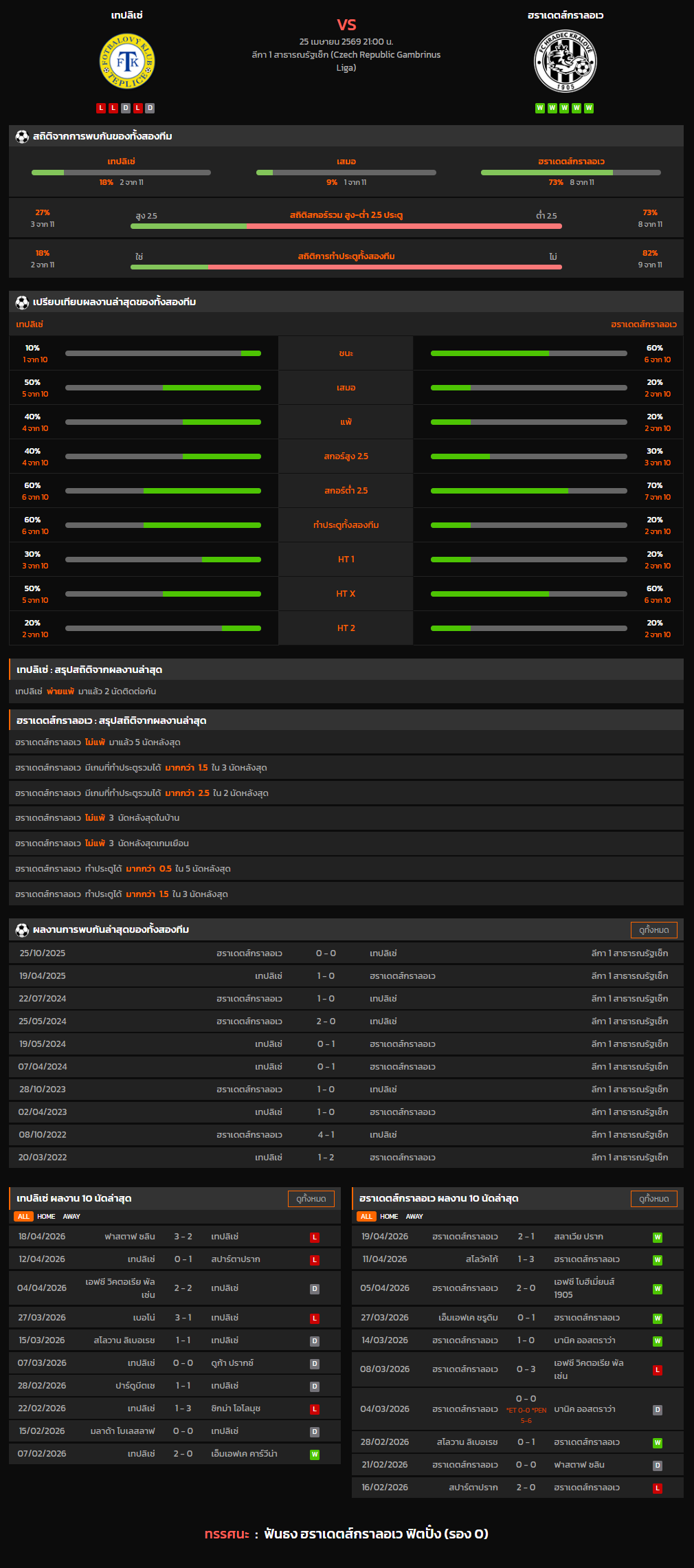This screenshot has width=694, height=1568.
Task: Click the FK Teplice team logo
Action: tap(127, 62)
